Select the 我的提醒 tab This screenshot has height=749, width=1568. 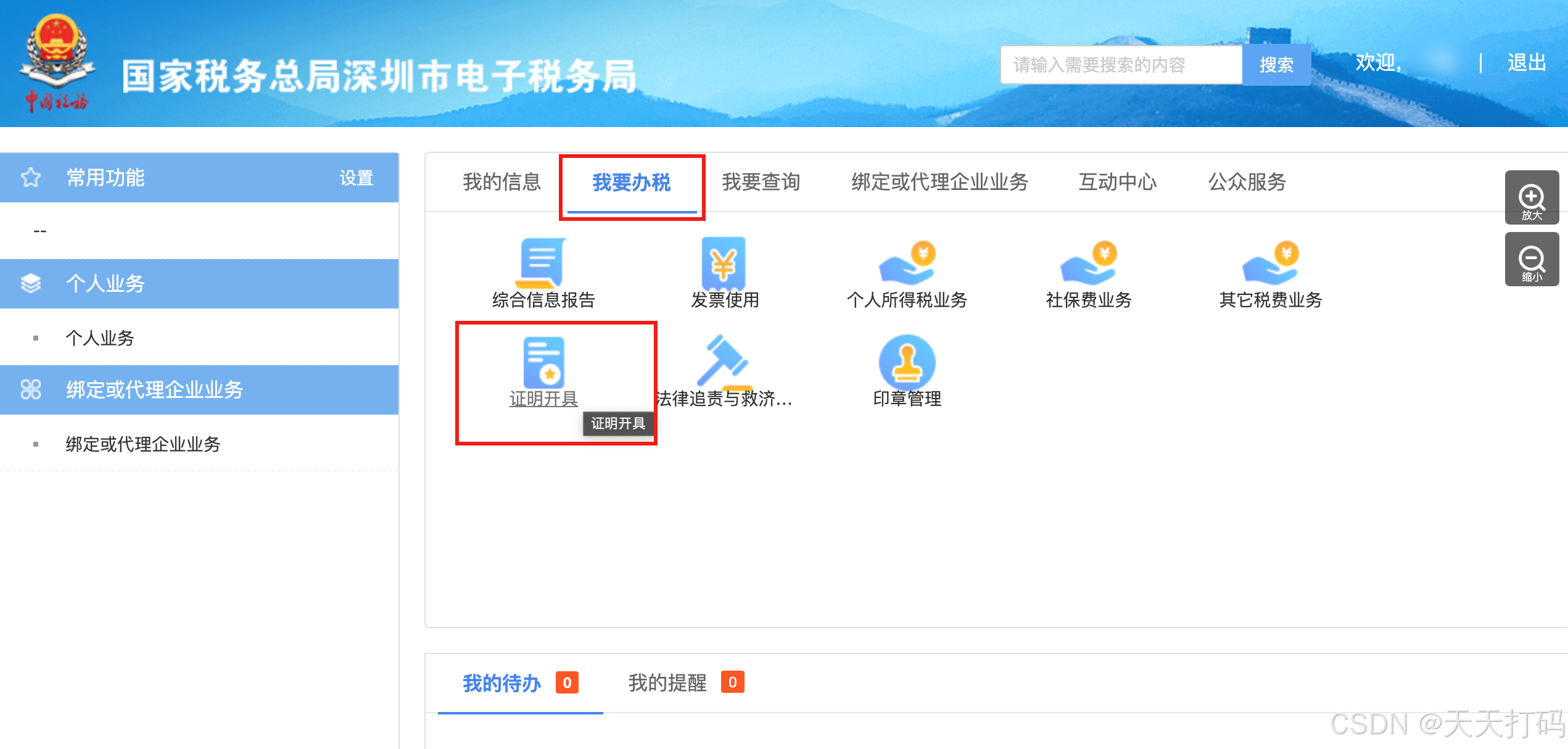coord(667,683)
